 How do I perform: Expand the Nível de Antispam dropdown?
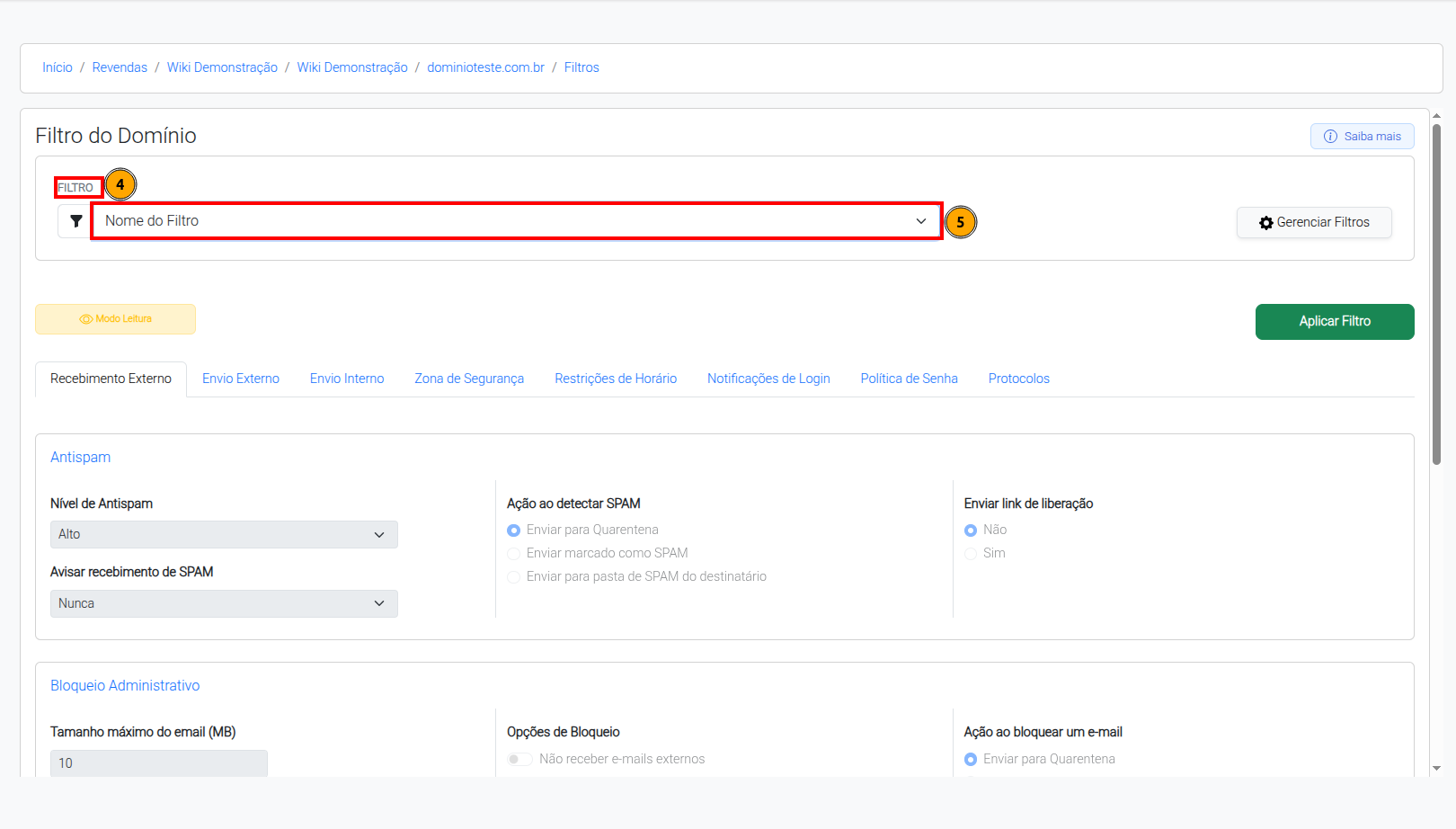[x=224, y=534]
